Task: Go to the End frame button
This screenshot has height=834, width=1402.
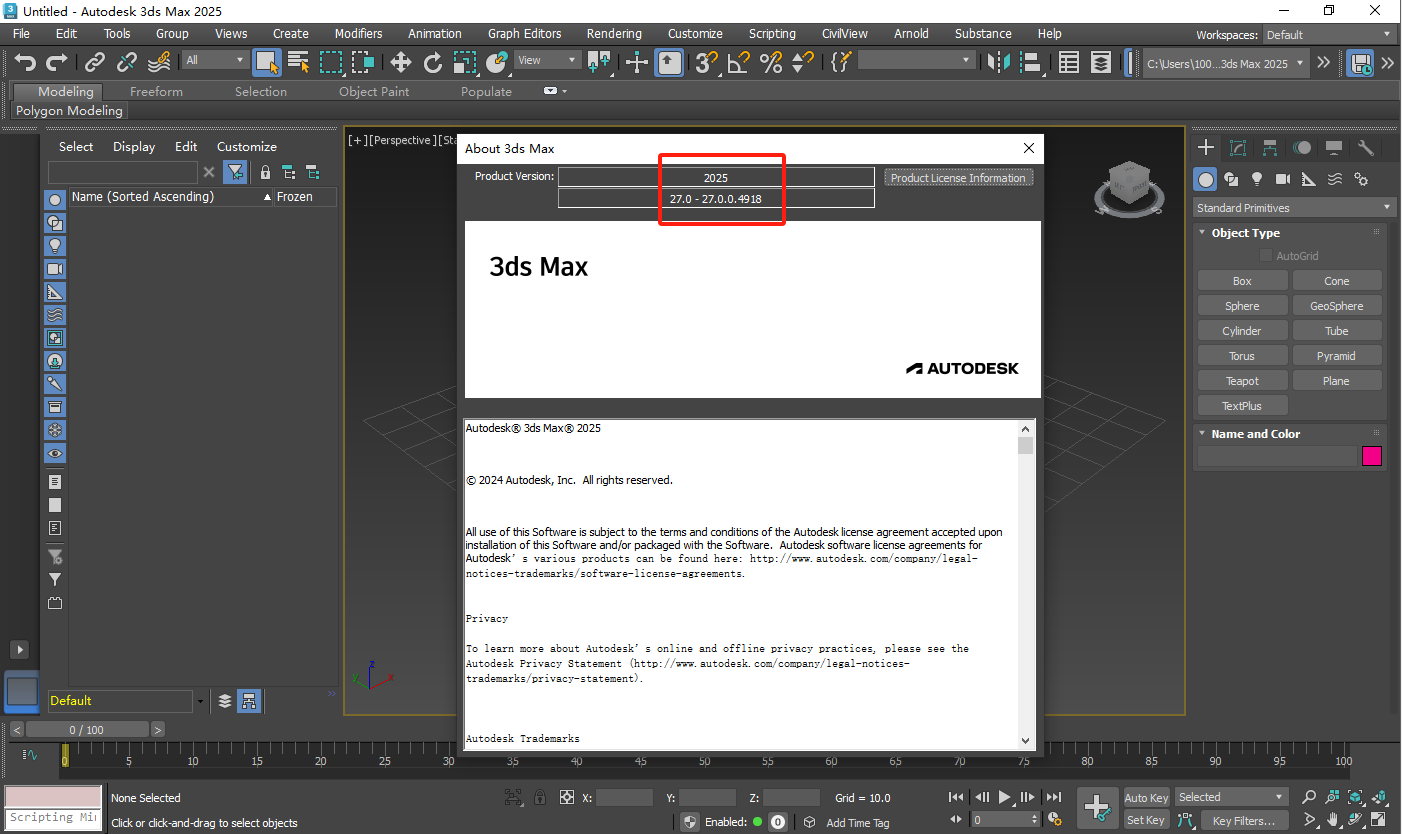Action: point(1053,797)
